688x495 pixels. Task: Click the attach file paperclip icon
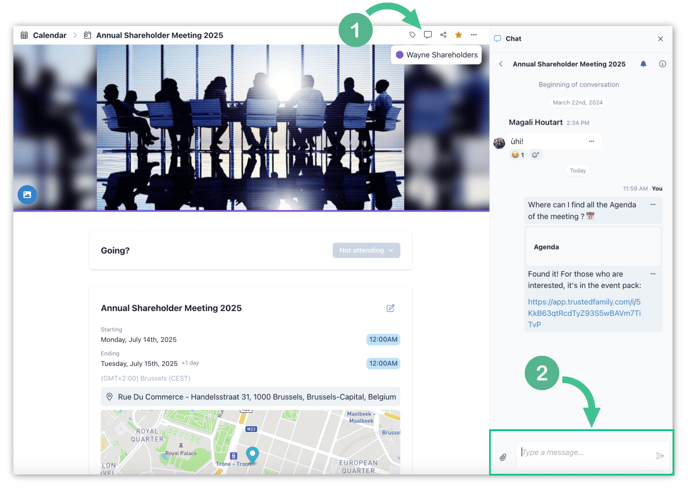pos(503,457)
